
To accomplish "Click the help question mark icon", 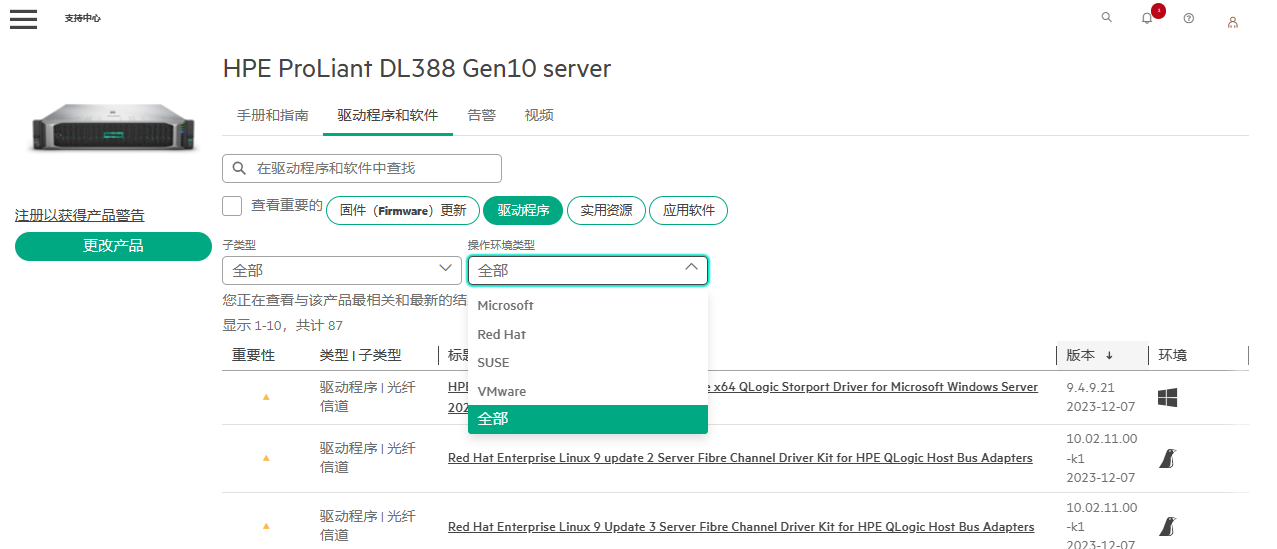I will tap(1188, 19).
